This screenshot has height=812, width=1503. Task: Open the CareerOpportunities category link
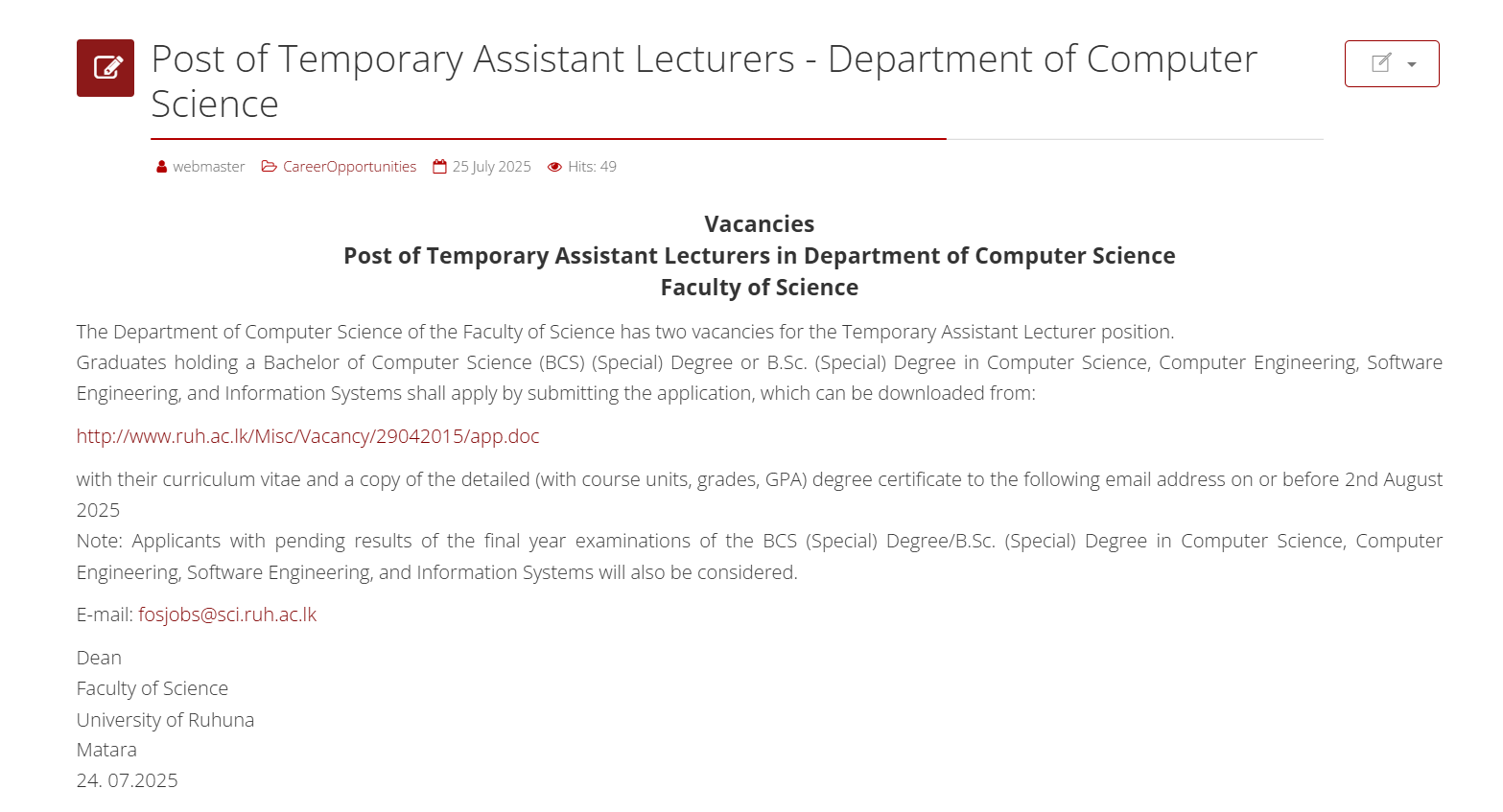349,167
